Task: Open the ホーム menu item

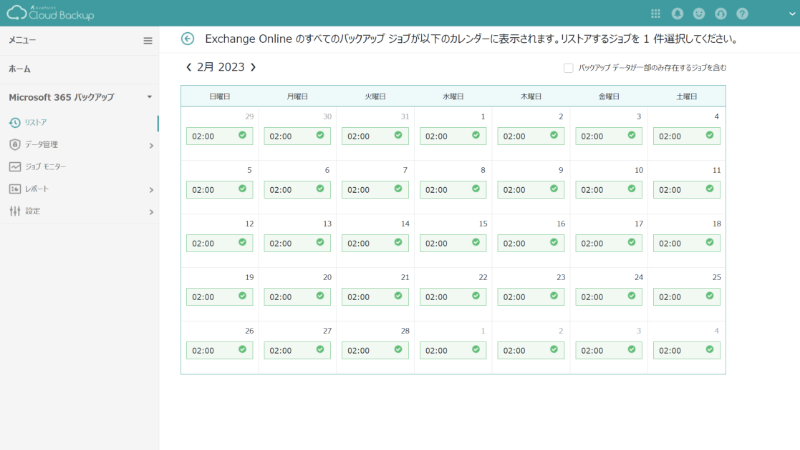Action: 19,69
